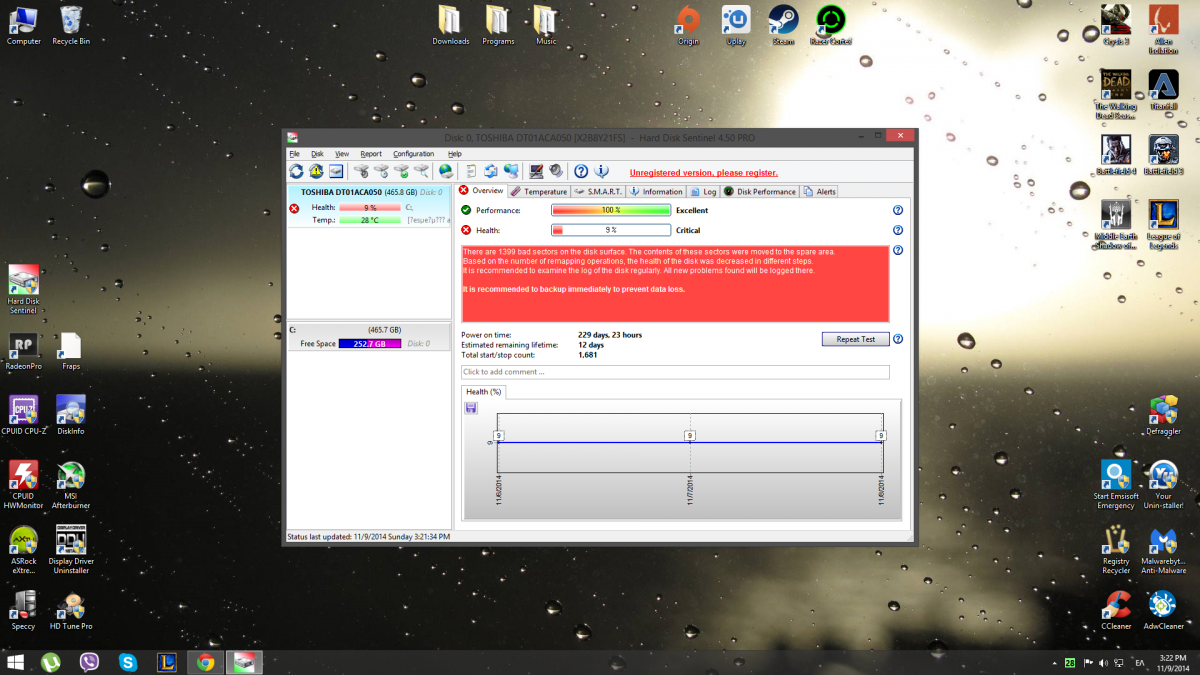
Task: Click the Refresh disk status toolbar icon
Action: pyautogui.click(x=297, y=171)
